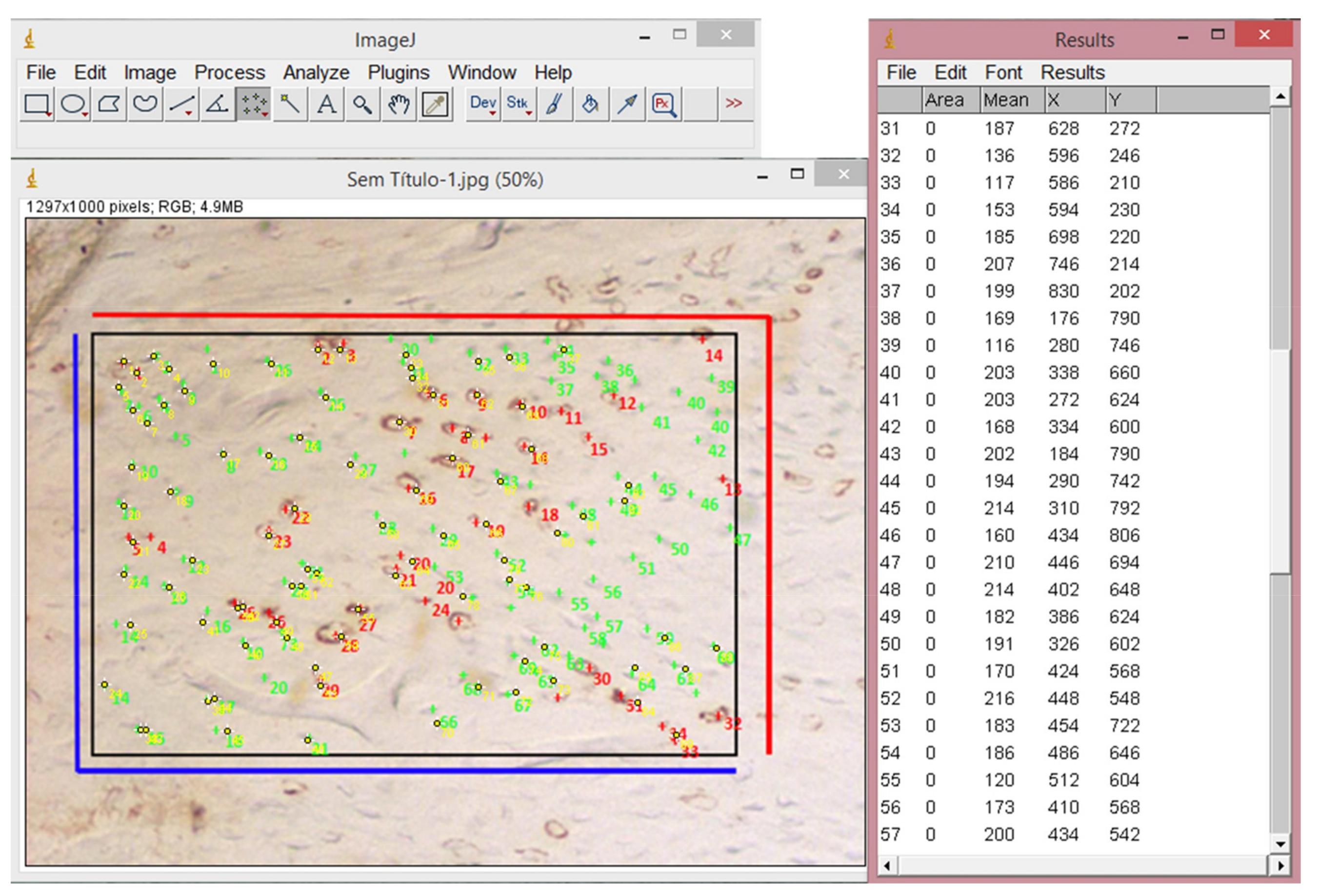
Task: Click the Mean column header
Action: [1006, 100]
